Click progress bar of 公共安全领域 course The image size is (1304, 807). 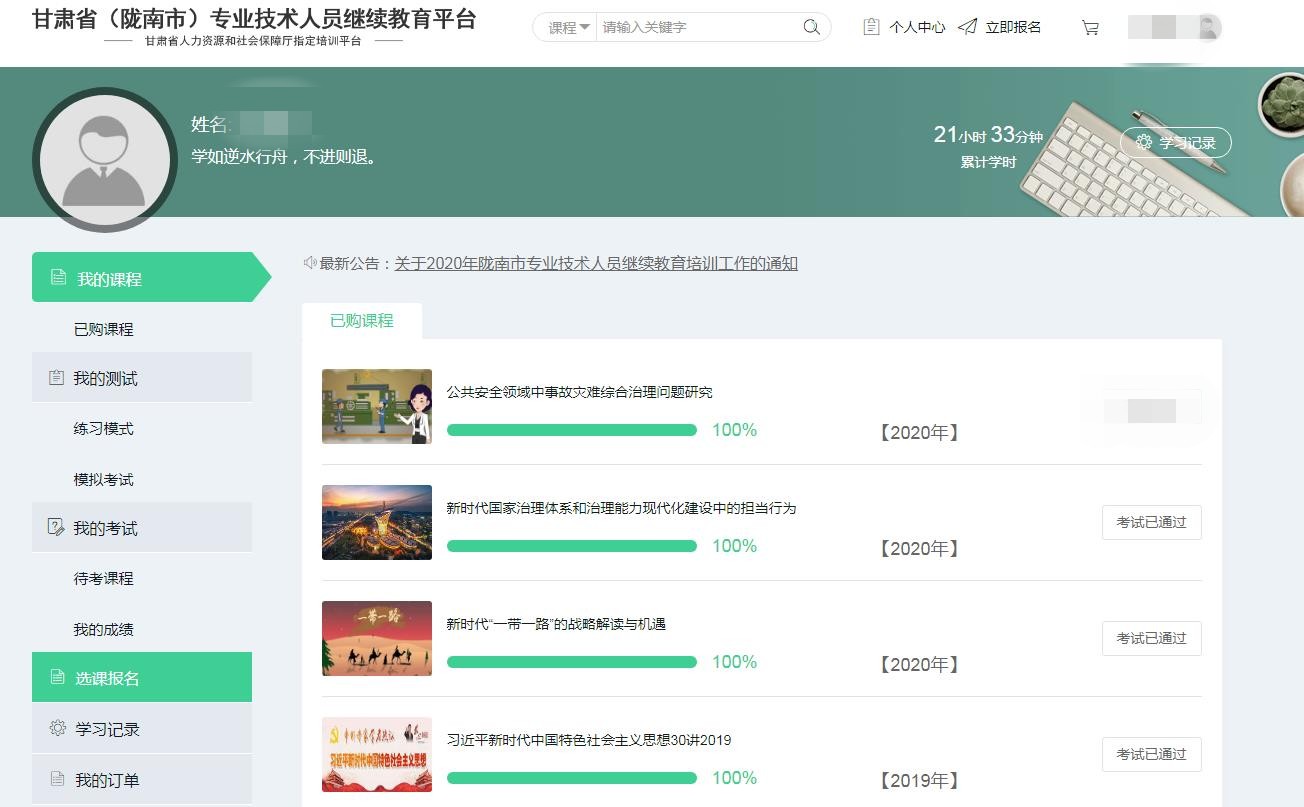click(571, 430)
